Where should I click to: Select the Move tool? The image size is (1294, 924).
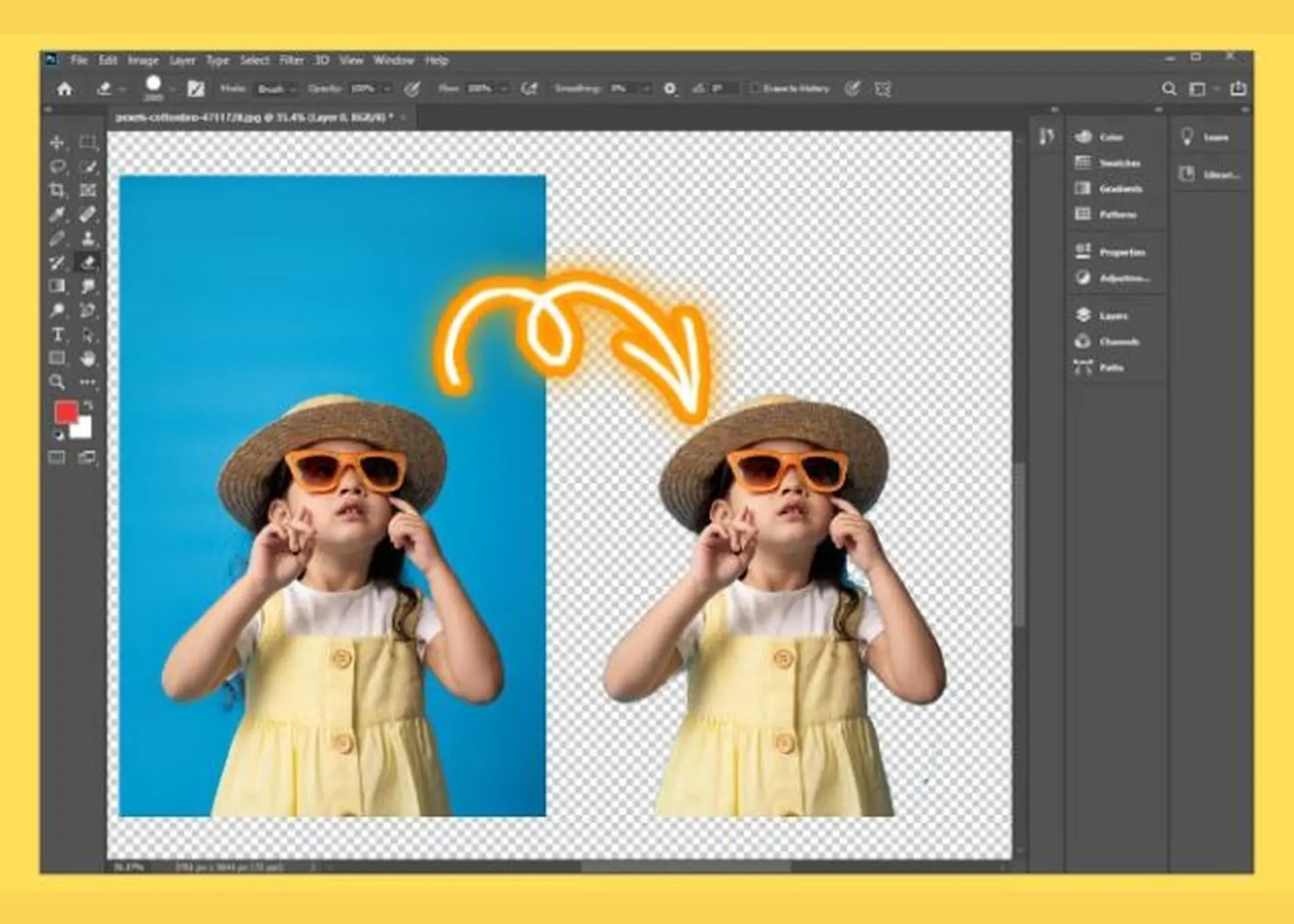click(x=57, y=143)
